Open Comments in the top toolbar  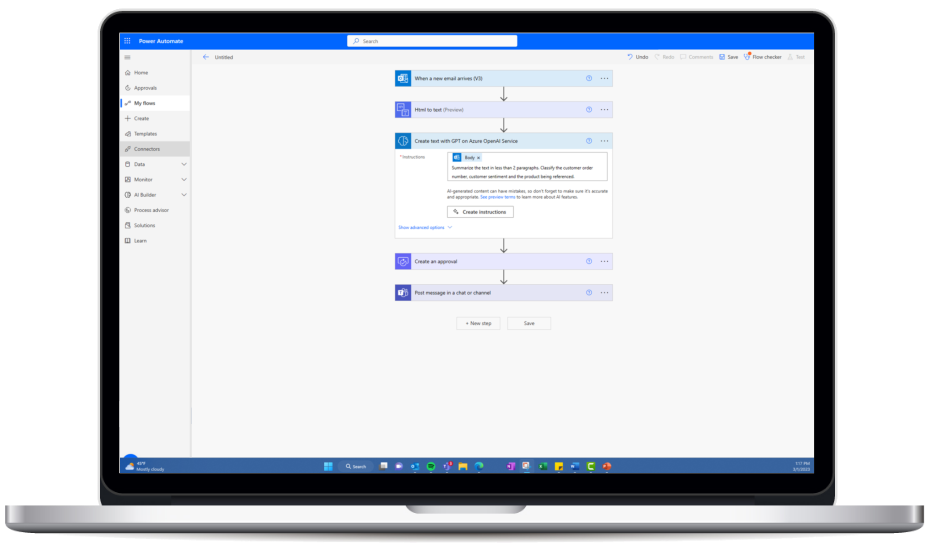tap(696, 57)
